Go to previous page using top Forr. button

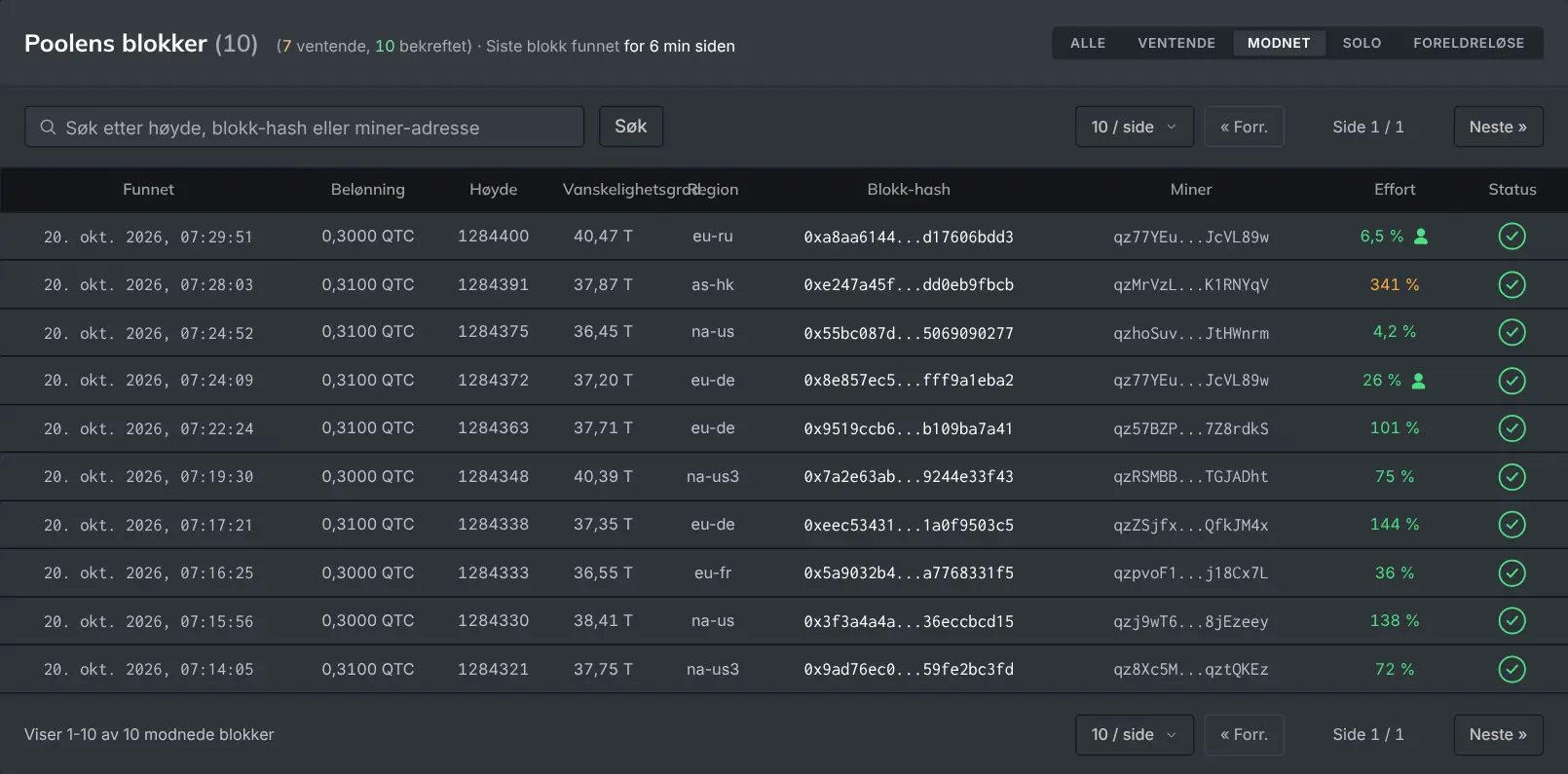1244,127
